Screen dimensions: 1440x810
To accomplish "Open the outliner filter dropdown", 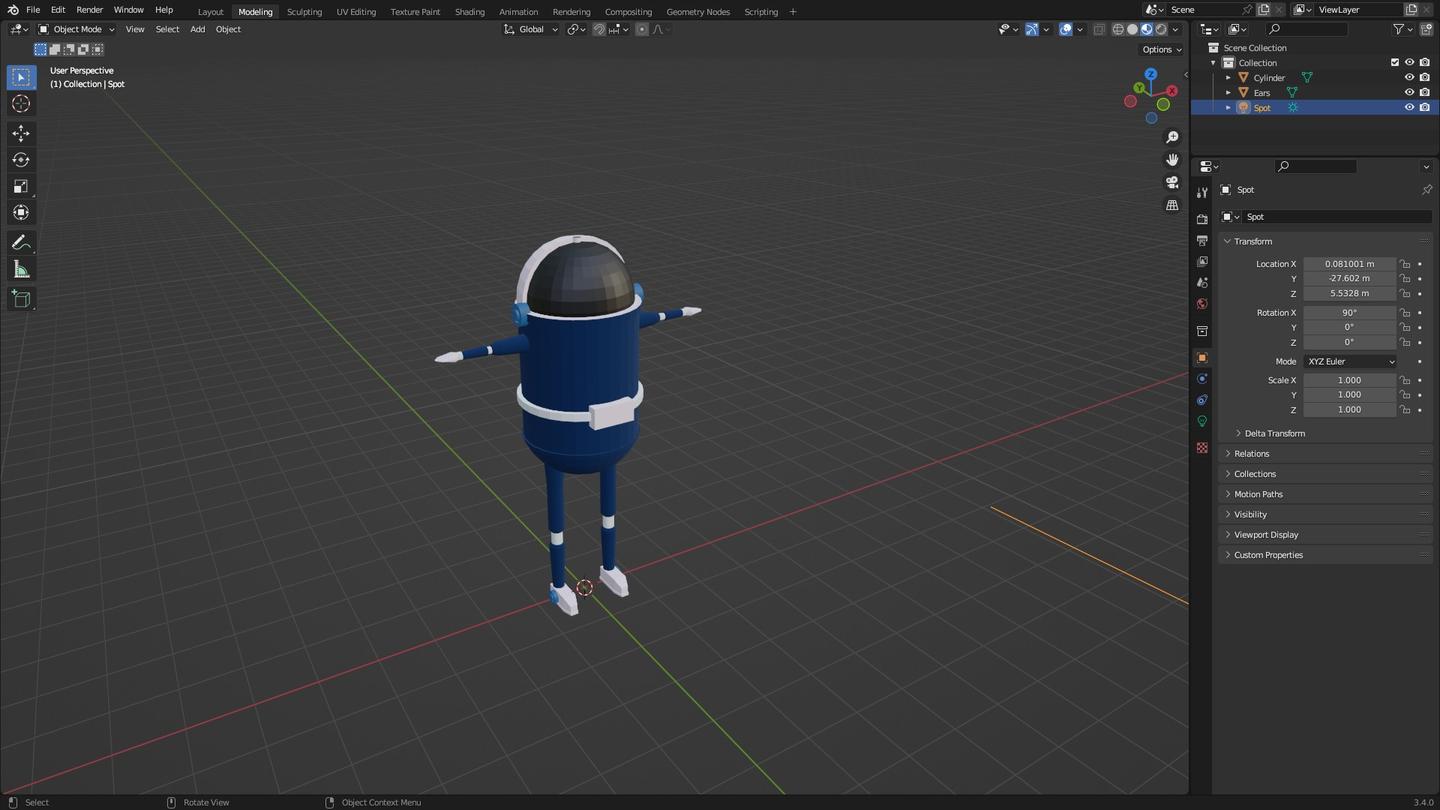I will tap(1403, 30).
